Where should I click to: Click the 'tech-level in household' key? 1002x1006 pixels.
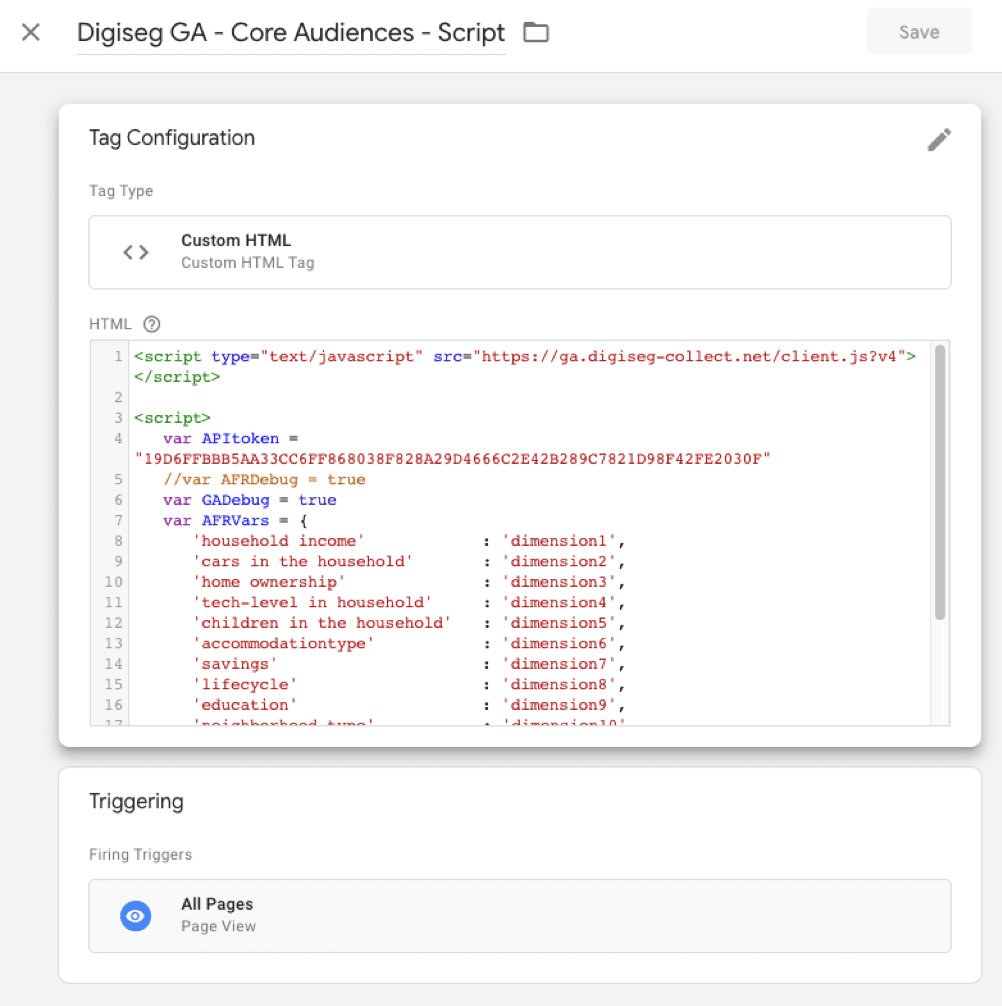pyautogui.click(x=312, y=603)
